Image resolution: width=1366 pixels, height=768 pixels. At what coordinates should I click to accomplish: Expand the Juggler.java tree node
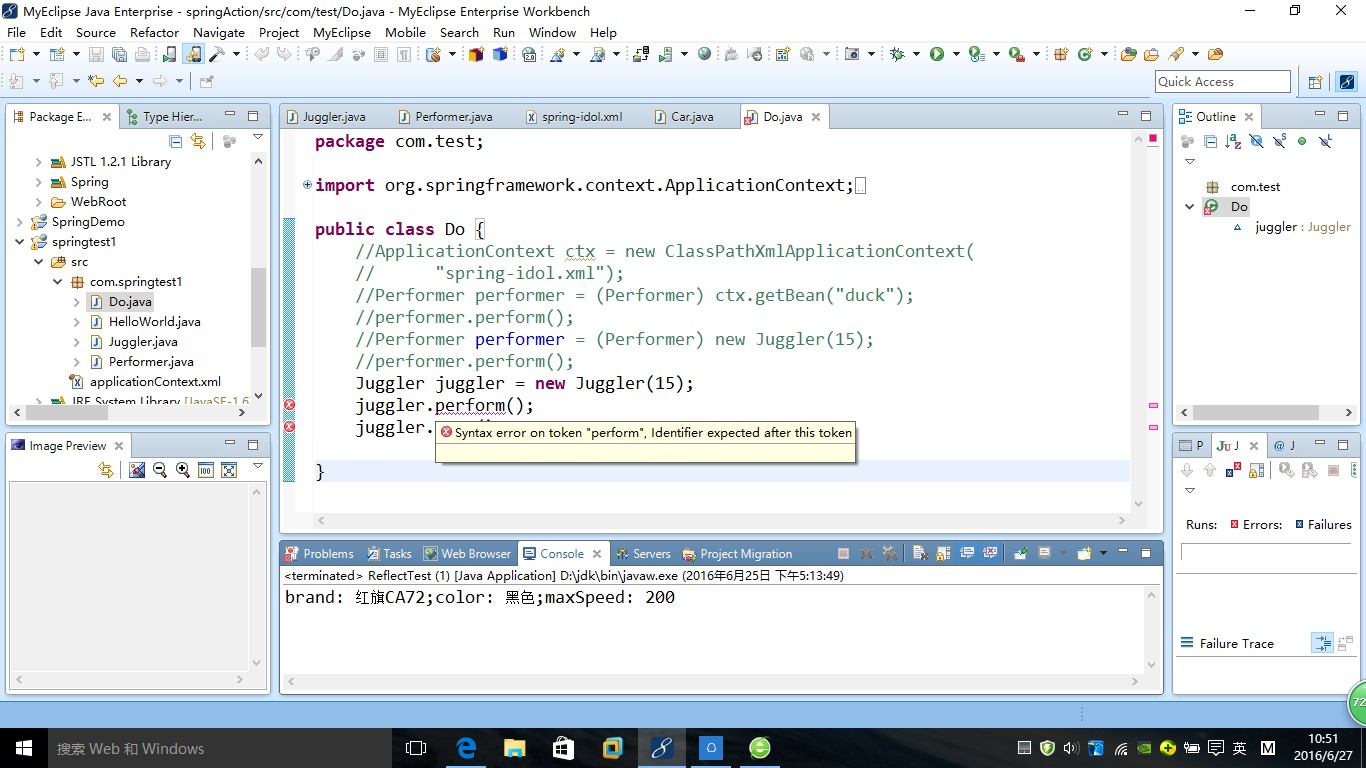(76, 341)
